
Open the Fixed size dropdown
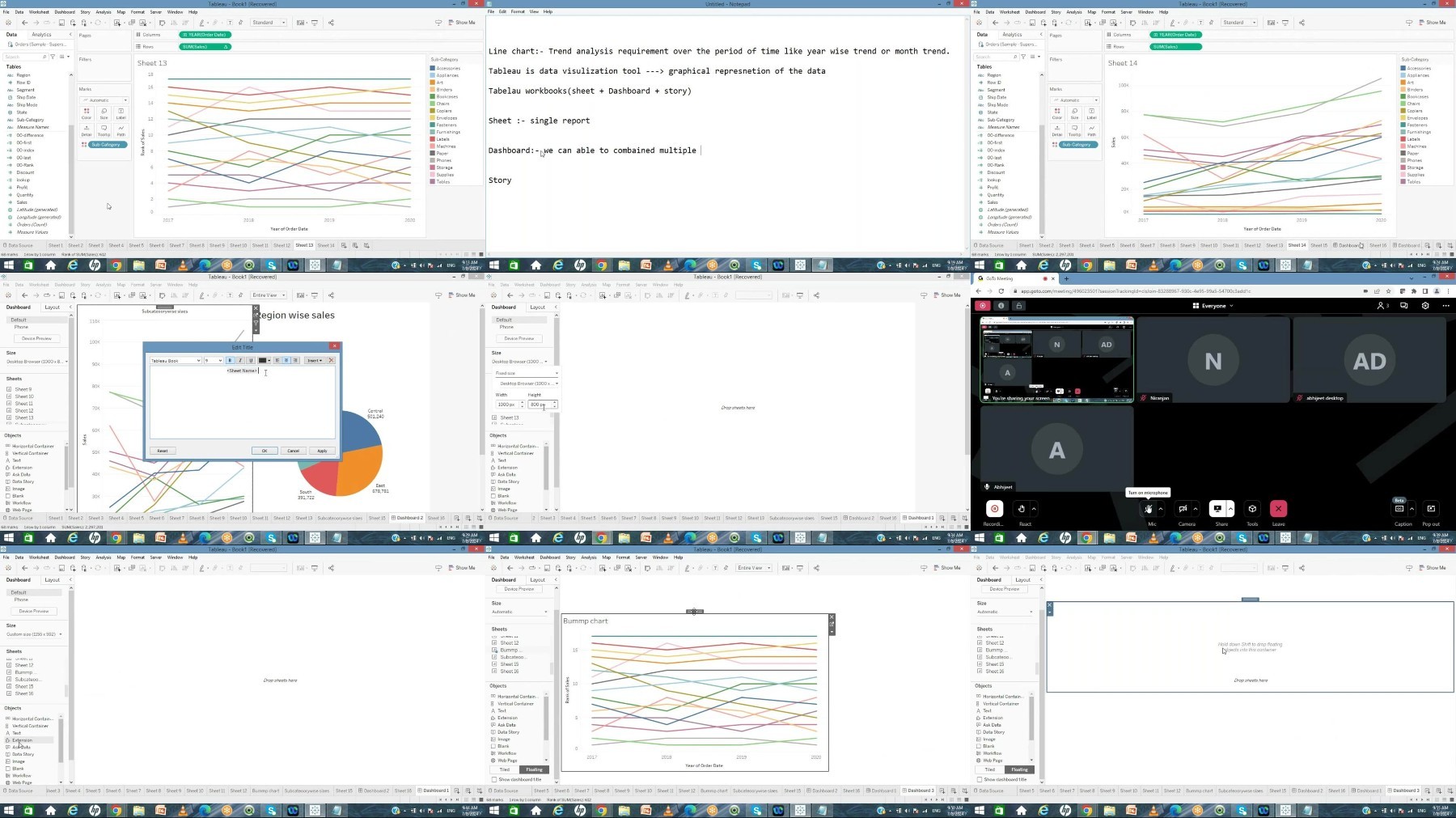527,373
